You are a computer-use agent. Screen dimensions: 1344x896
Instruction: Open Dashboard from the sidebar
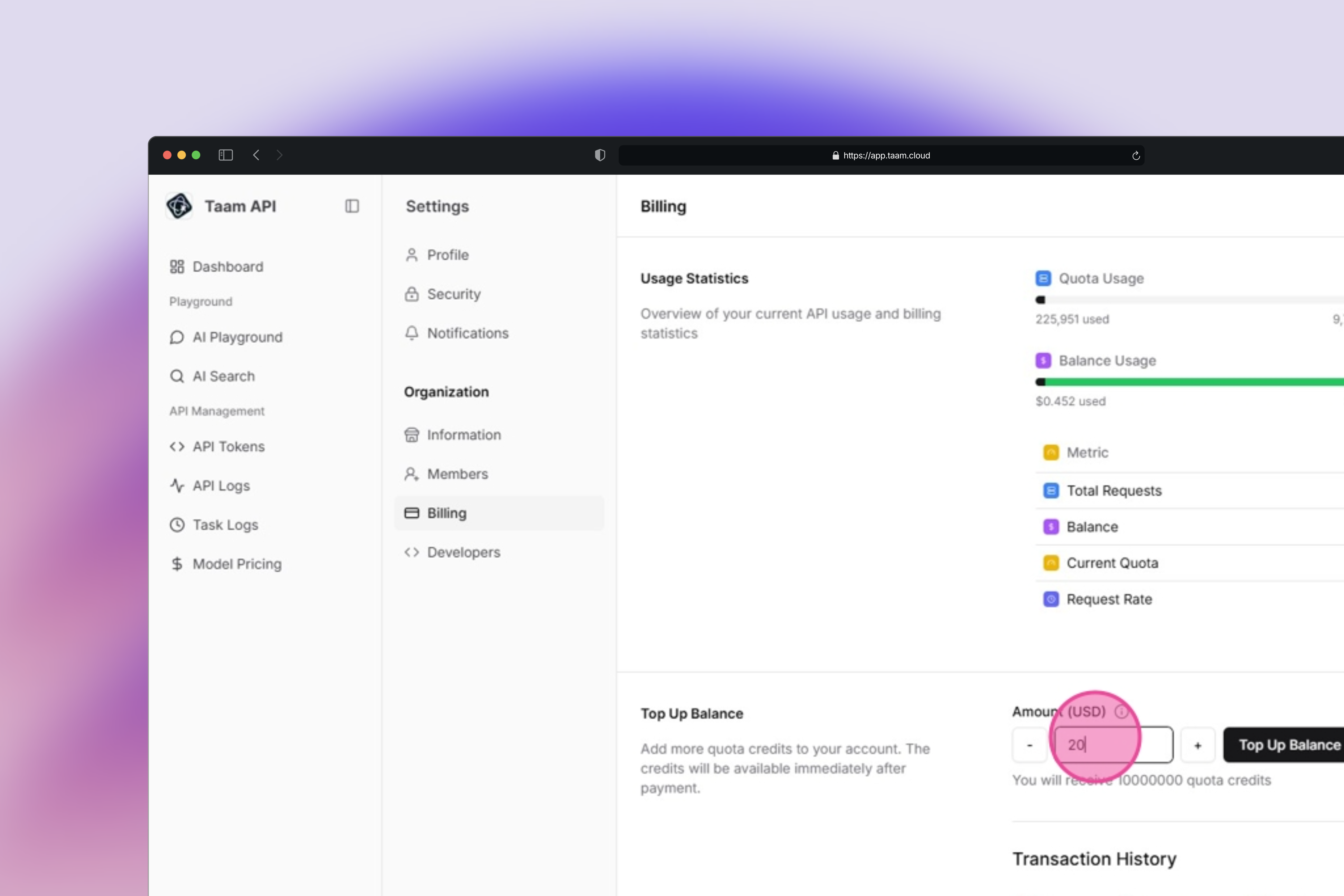(x=227, y=267)
